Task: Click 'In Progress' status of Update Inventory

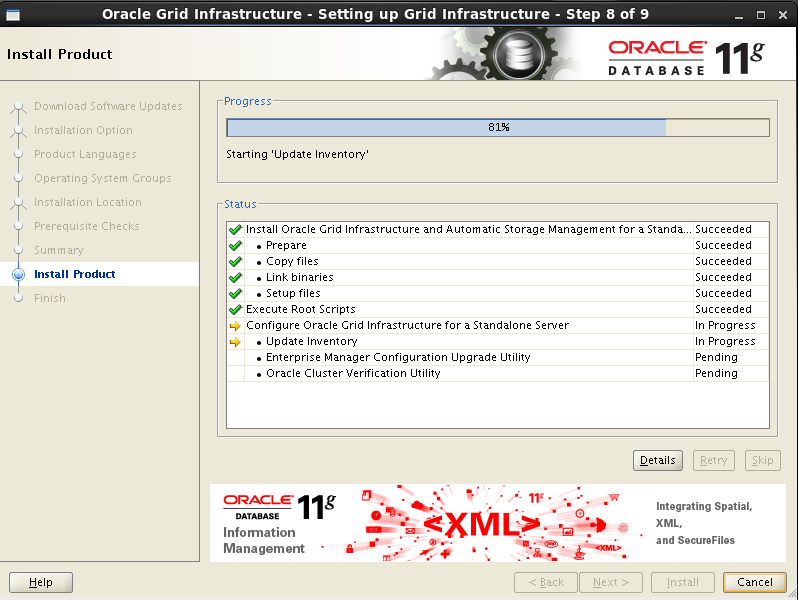Action: point(725,341)
